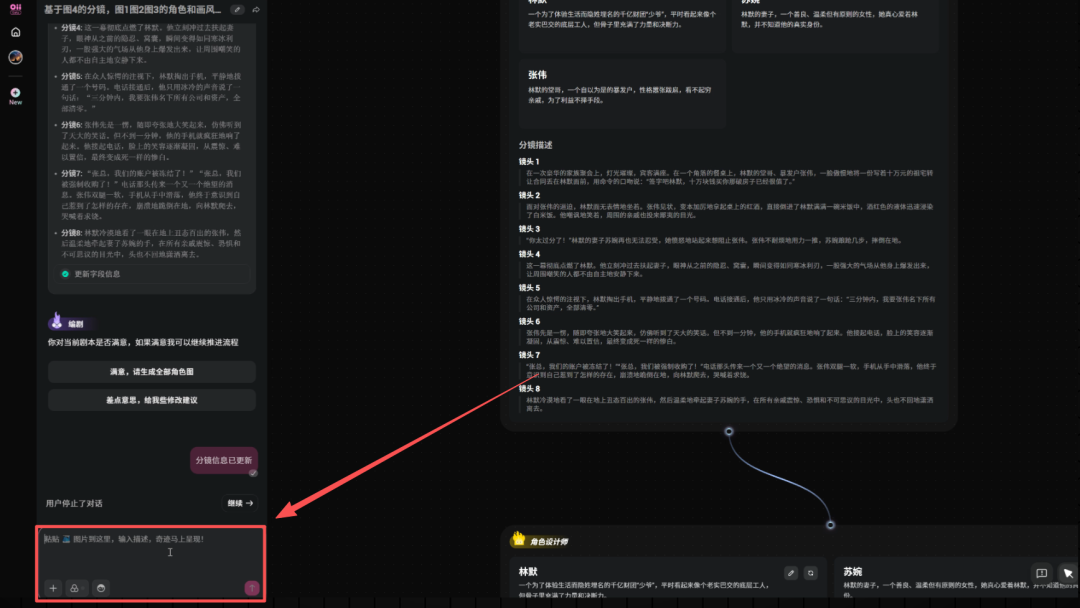Click 差点意思，给我整修改建议 button
This screenshot has width=1080, height=608.
point(151,399)
